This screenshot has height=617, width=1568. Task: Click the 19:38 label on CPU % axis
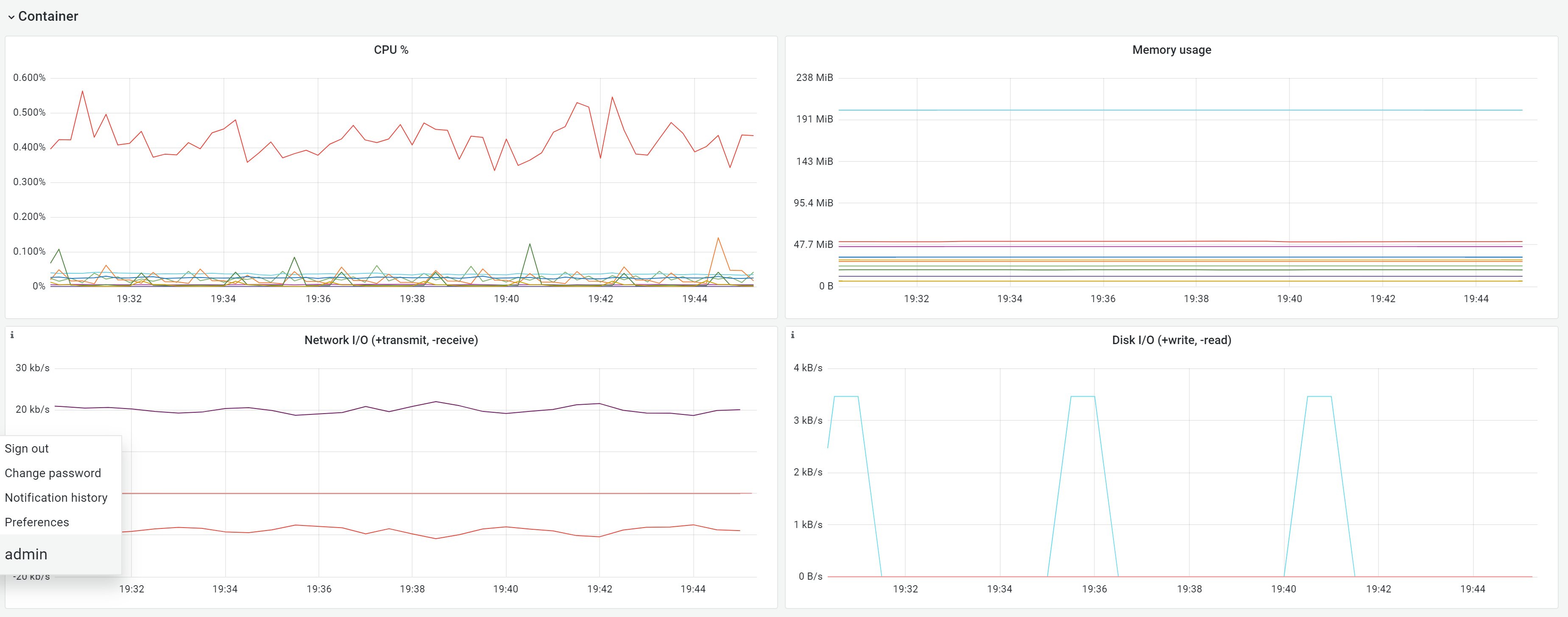(412, 299)
